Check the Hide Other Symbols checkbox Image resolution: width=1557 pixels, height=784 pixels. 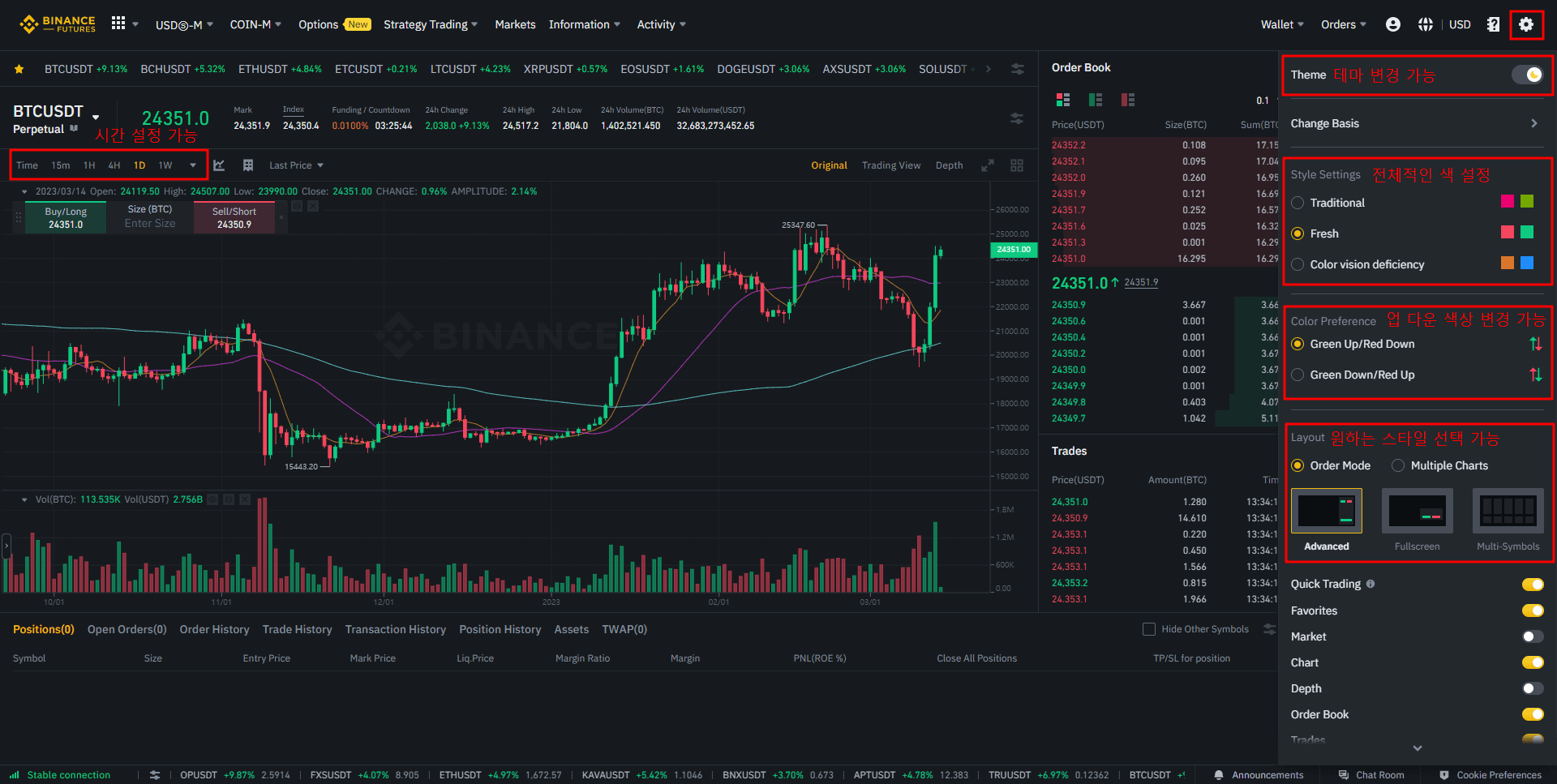coord(1148,629)
